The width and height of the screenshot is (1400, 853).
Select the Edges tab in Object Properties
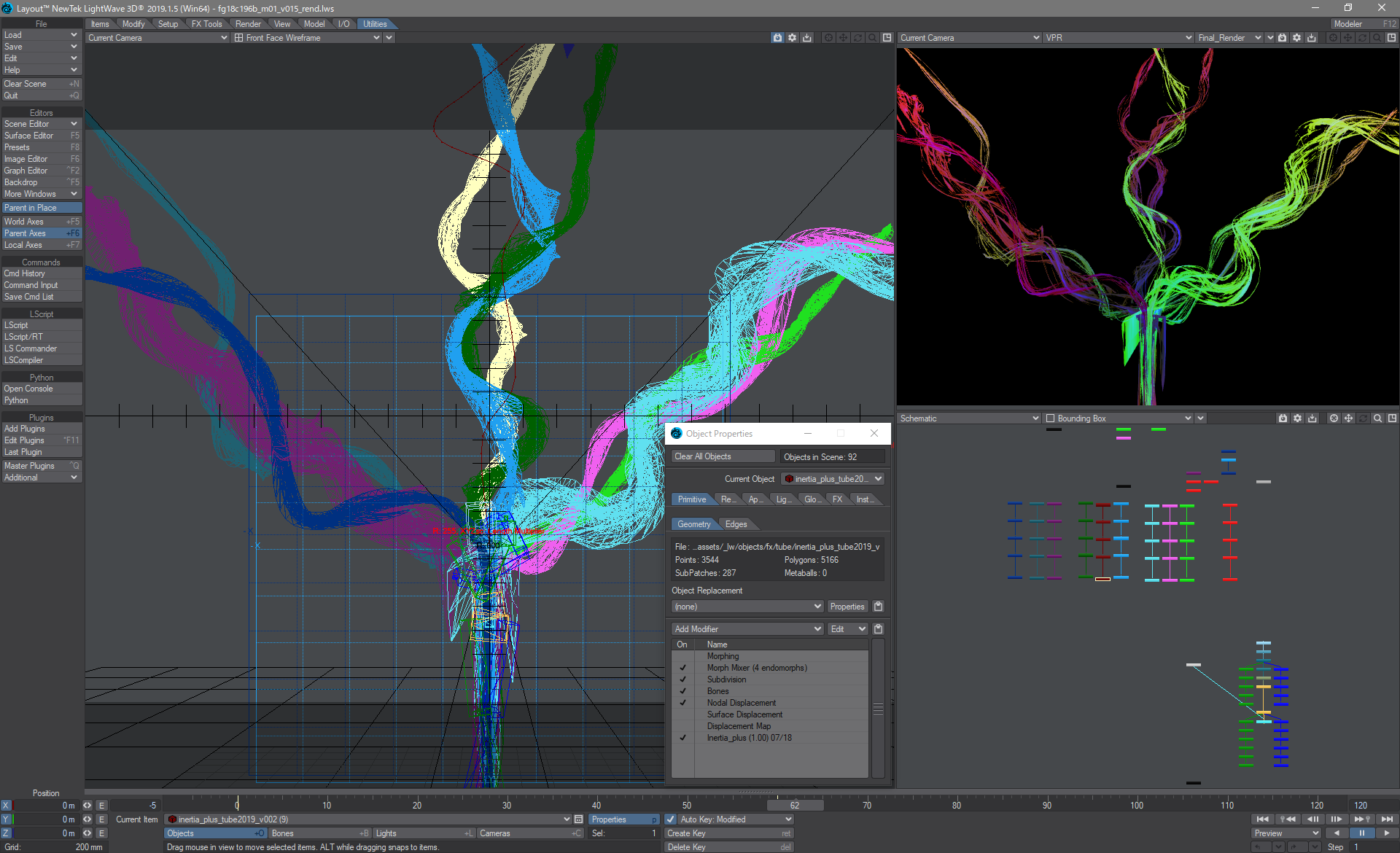(x=735, y=524)
